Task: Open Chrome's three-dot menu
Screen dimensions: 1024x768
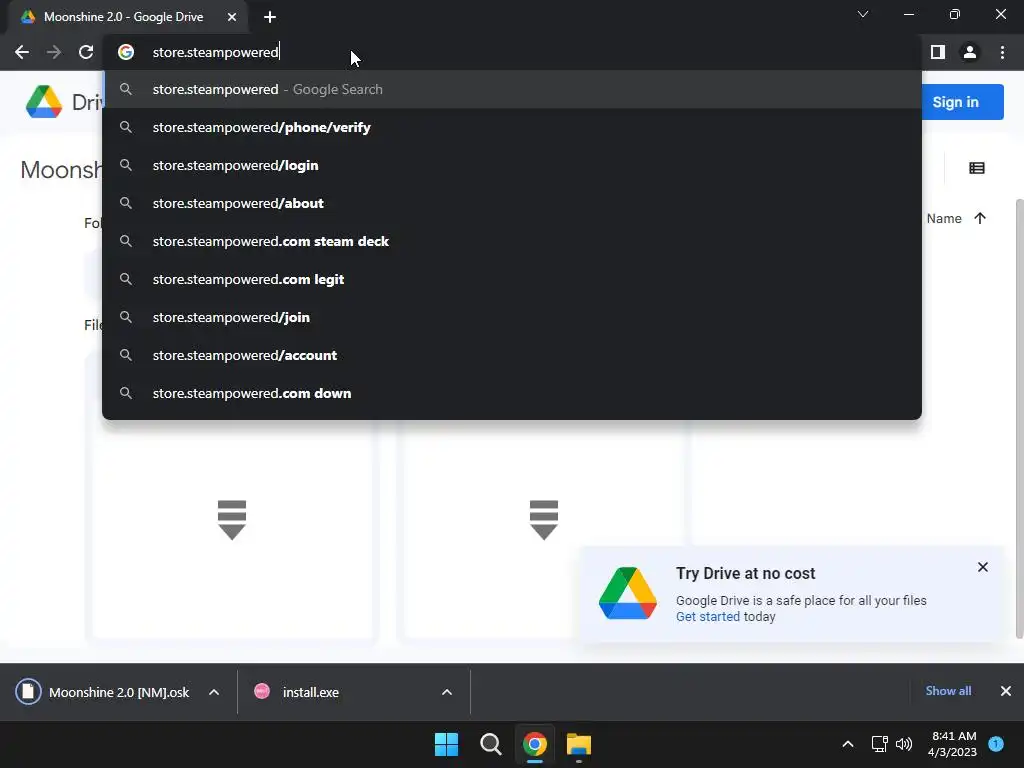Action: pyautogui.click(x=1002, y=52)
